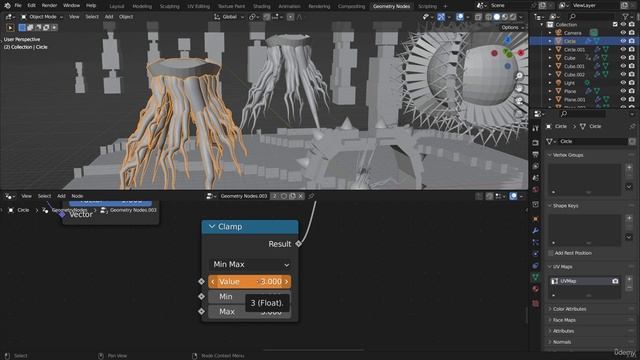Open the Blender logo menu

pos(7,6)
